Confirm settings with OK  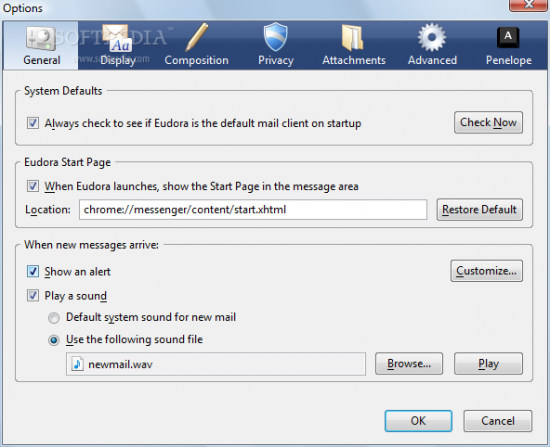click(418, 421)
